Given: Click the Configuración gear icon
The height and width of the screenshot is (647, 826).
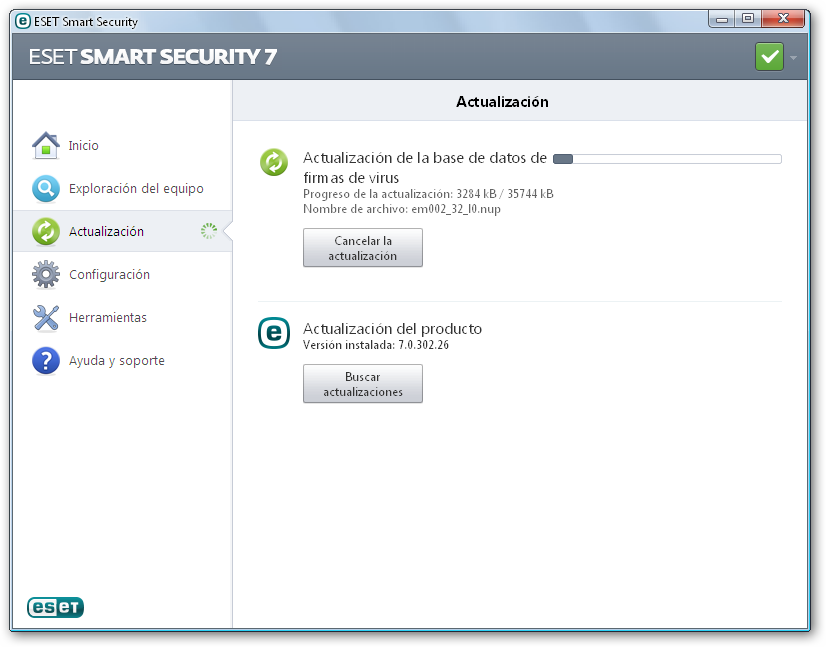Looking at the screenshot, I should [x=46, y=275].
